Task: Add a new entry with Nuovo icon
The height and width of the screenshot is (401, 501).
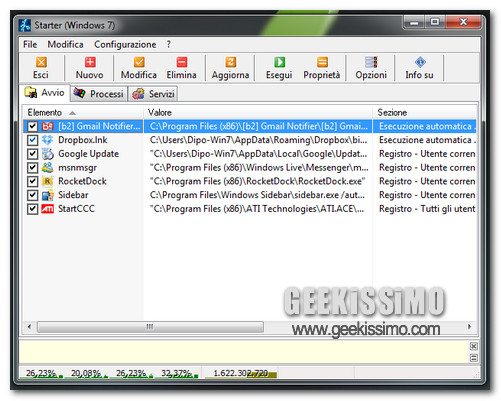Action: pyautogui.click(x=90, y=62)
